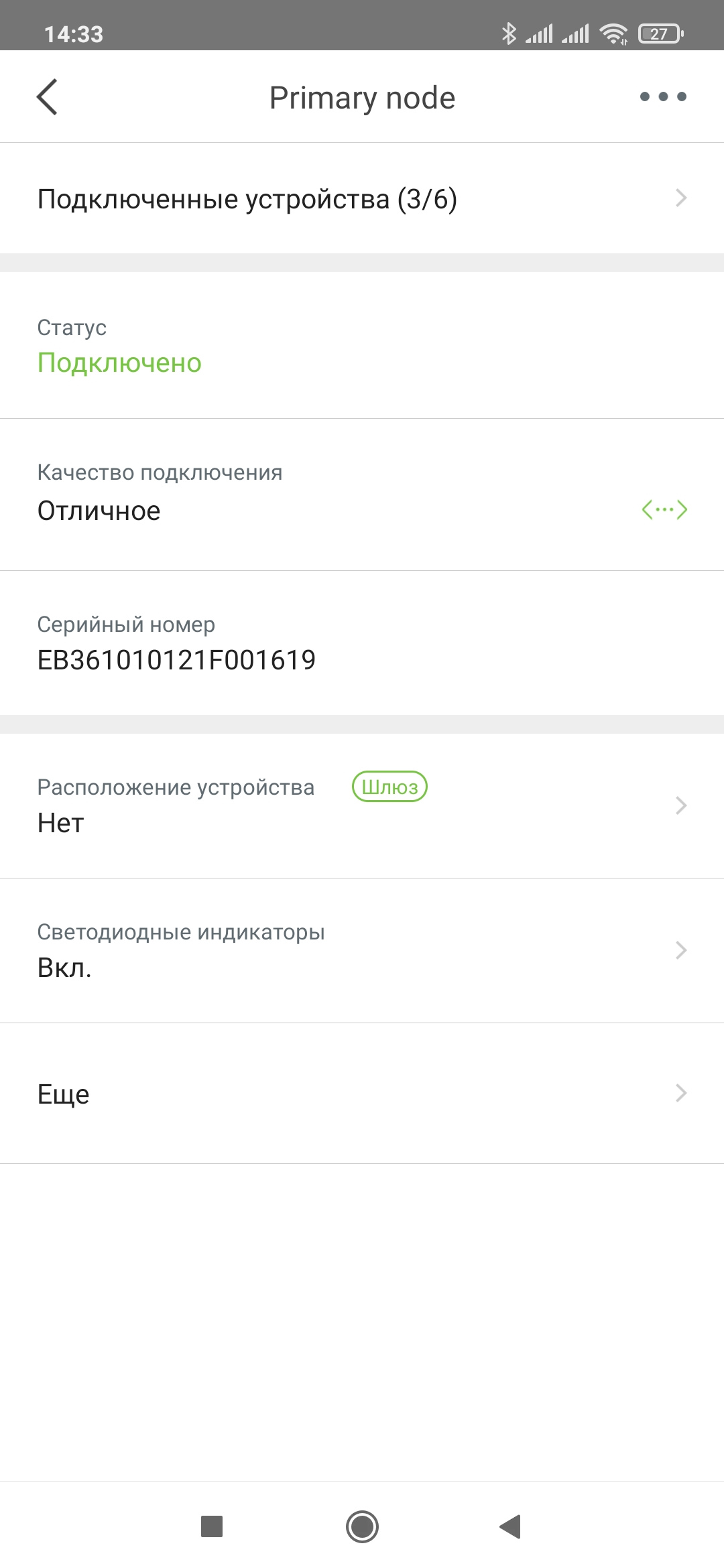Viewport: 724px width, 1568px height.
Task: Expand the Светодиодные индикаторы chevron
Action: click(681, 950)
